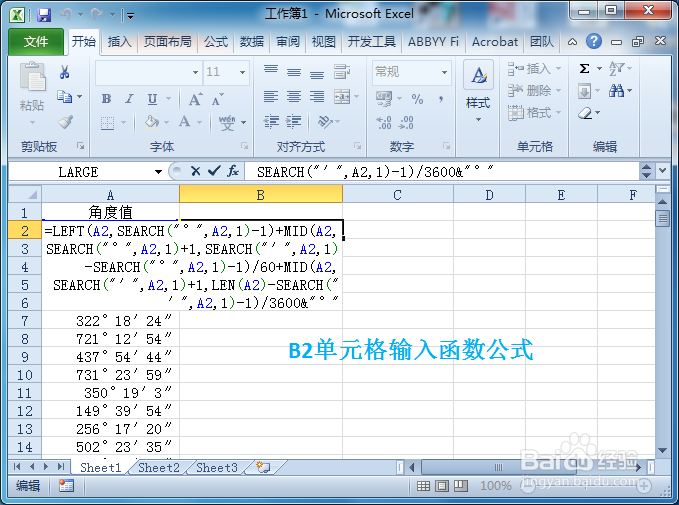679x505 pixels.
Task: Click Increase Decimal icon
Action: tap(384, 123)
